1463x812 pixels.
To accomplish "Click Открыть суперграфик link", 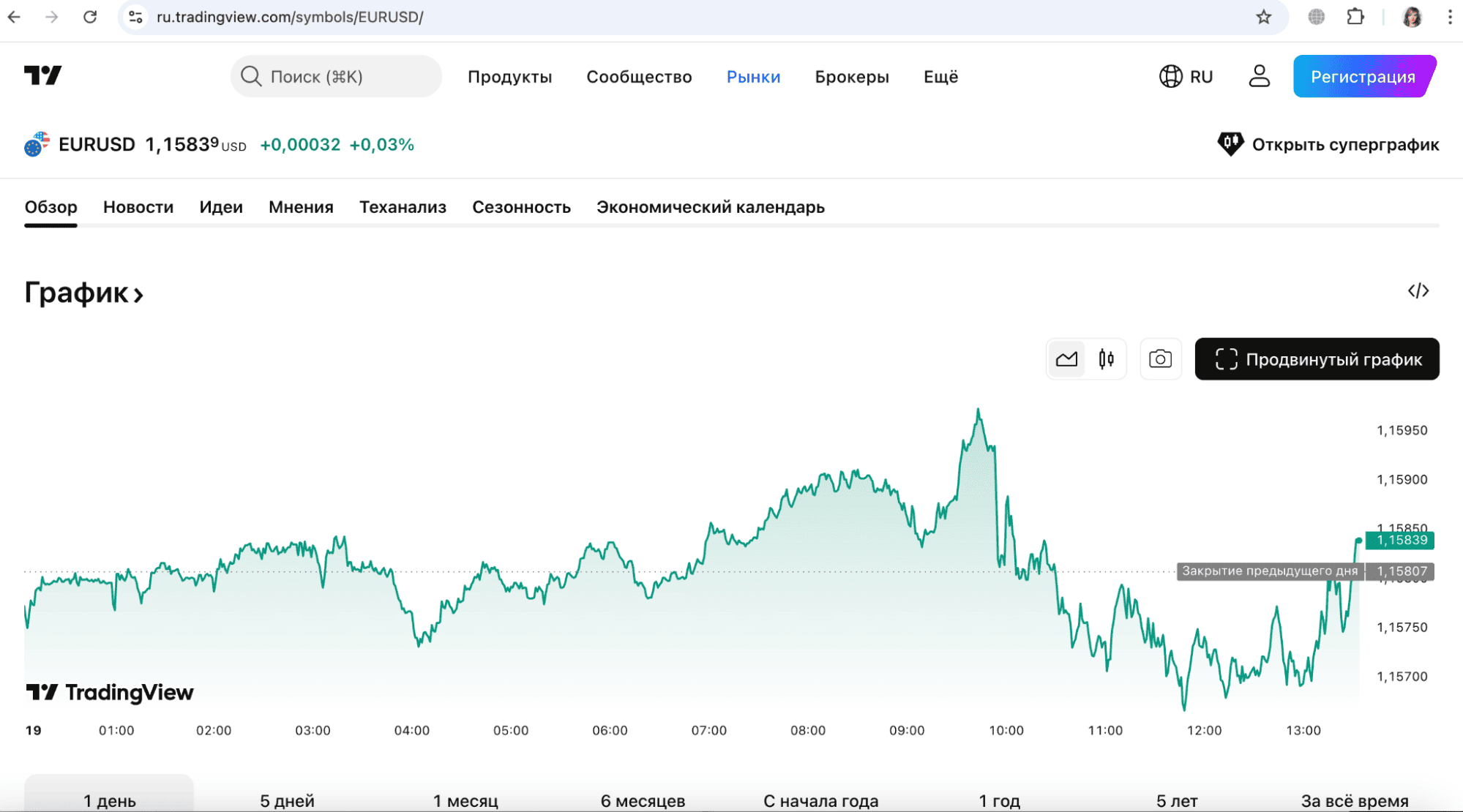I will pos(1328,144).
